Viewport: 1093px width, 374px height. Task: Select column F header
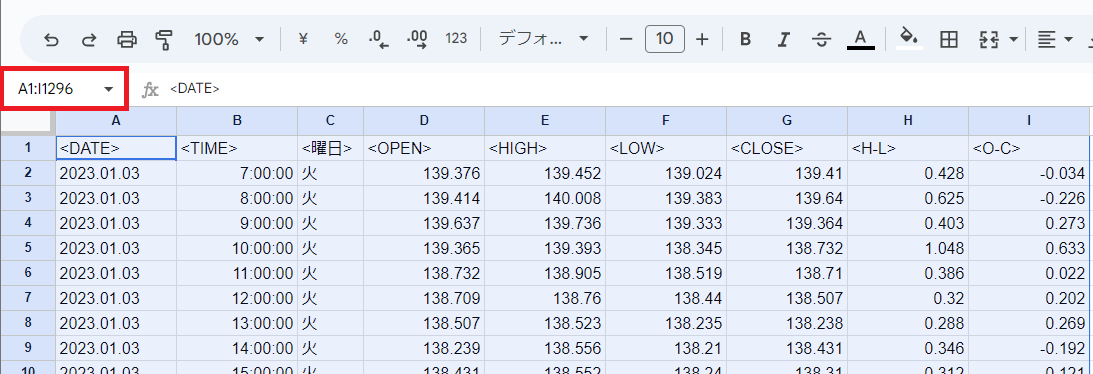[666, 120]
